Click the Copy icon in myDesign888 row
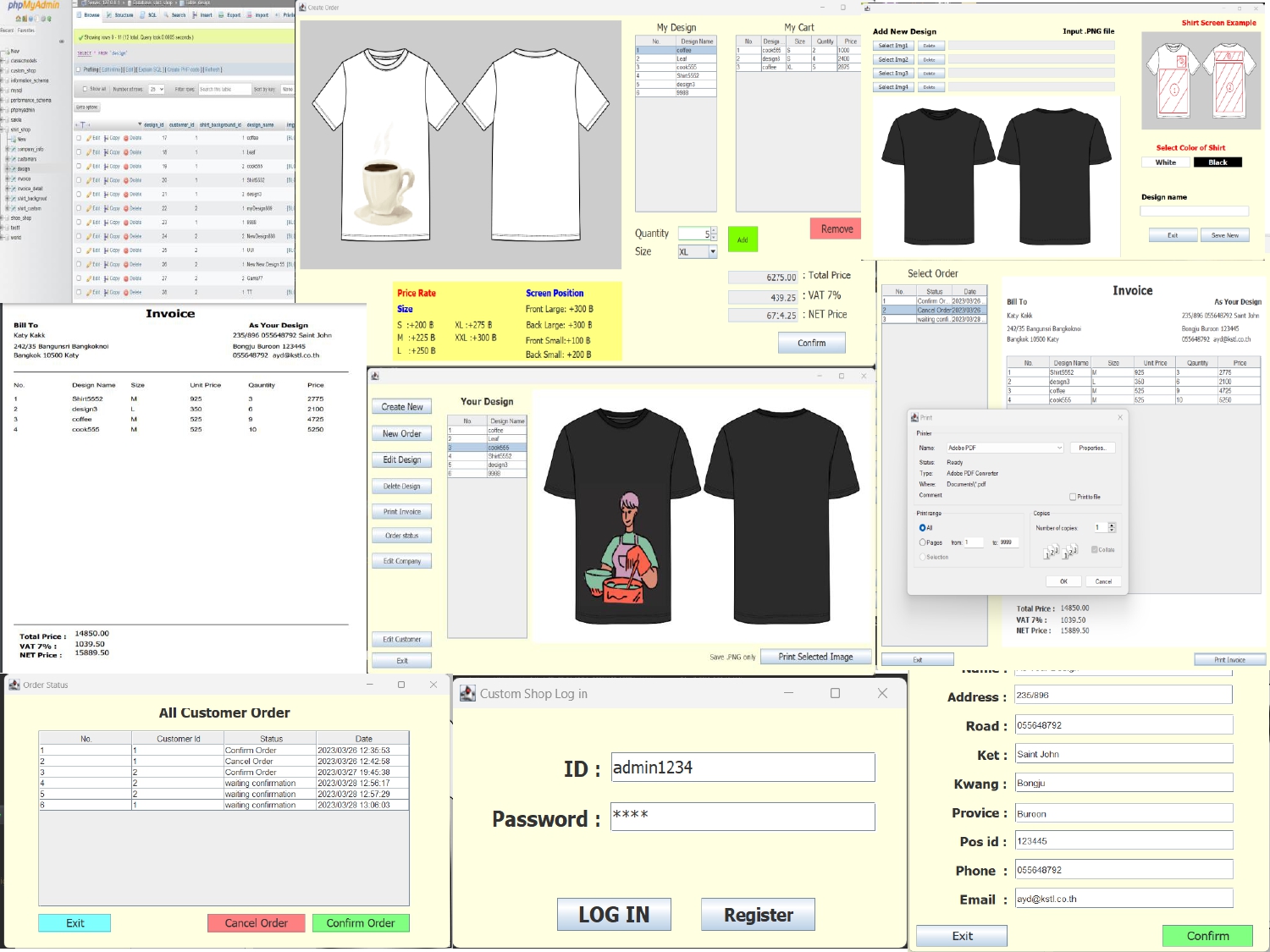Viewport: 1270px width, 952px height. 107,208
